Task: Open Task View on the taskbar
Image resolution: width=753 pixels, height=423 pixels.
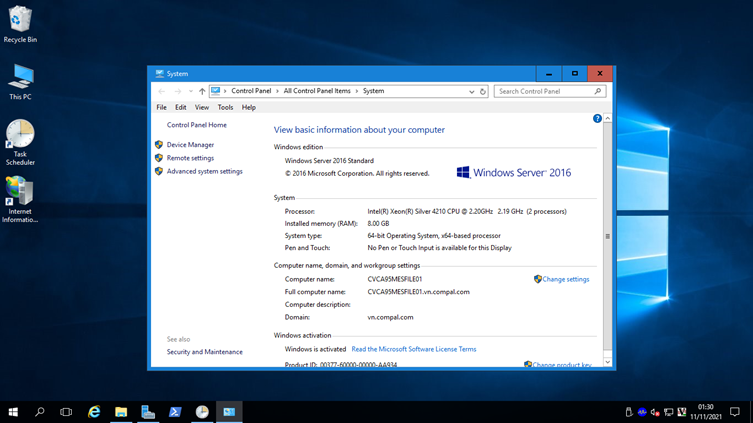Action: 66,412
